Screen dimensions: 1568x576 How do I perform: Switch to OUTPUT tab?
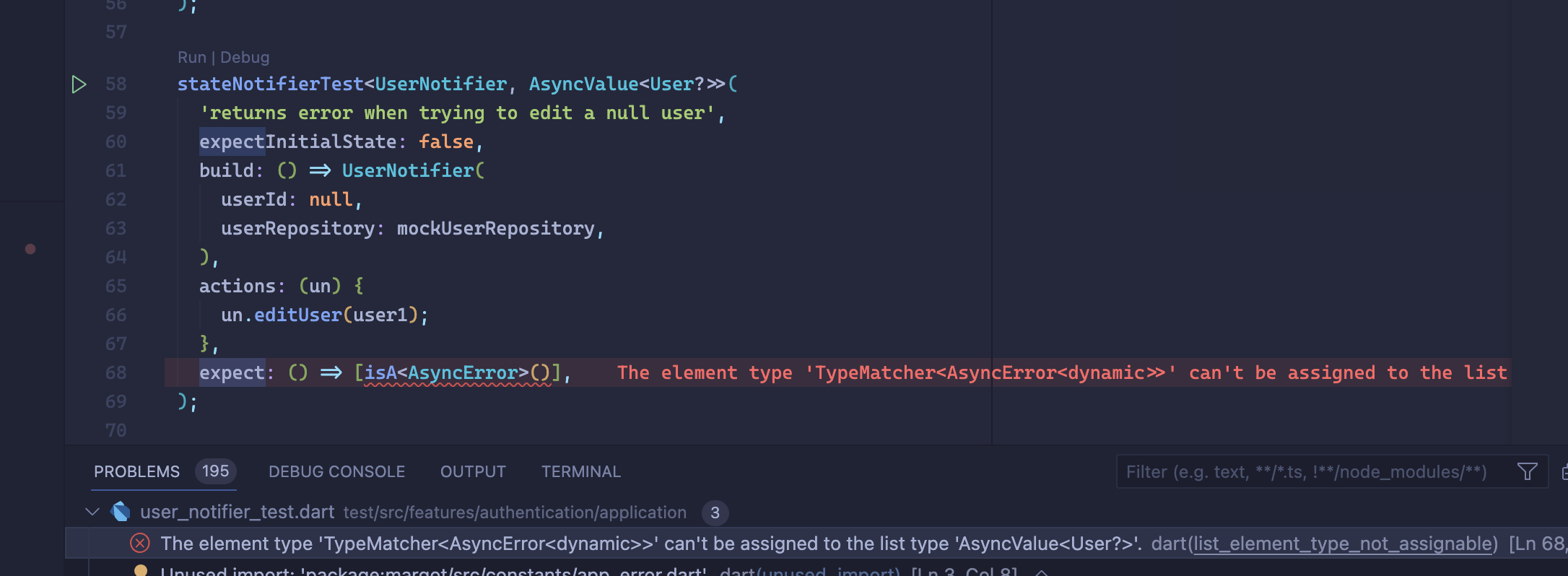pyautogui.click(x=473, y=471)
